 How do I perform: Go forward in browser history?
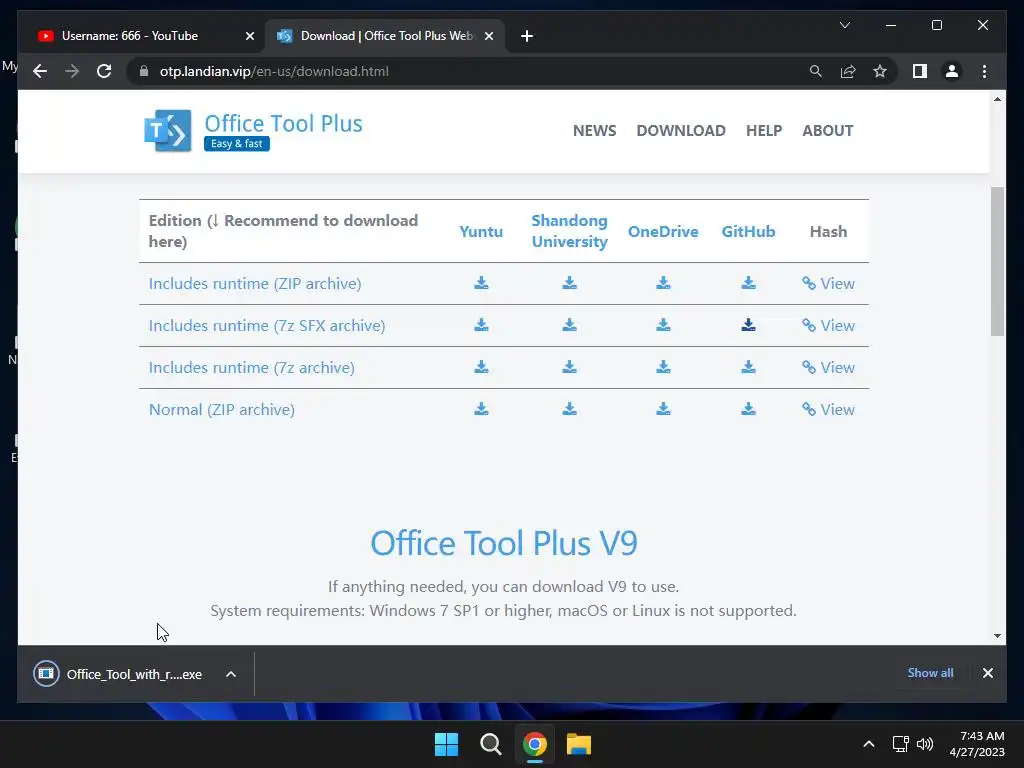click(x=72, y=71)
